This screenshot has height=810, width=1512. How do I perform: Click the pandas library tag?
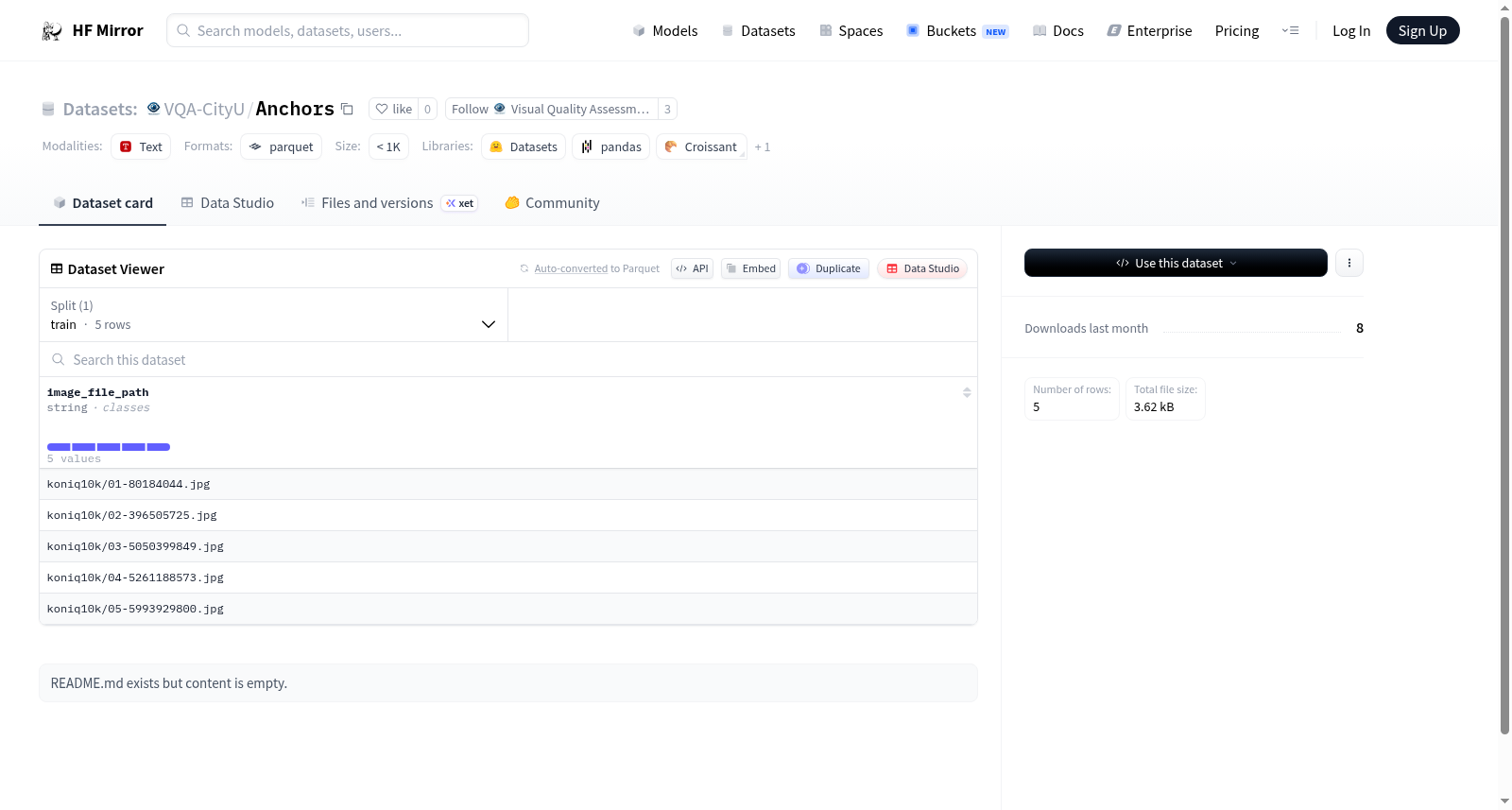(610, 147)
